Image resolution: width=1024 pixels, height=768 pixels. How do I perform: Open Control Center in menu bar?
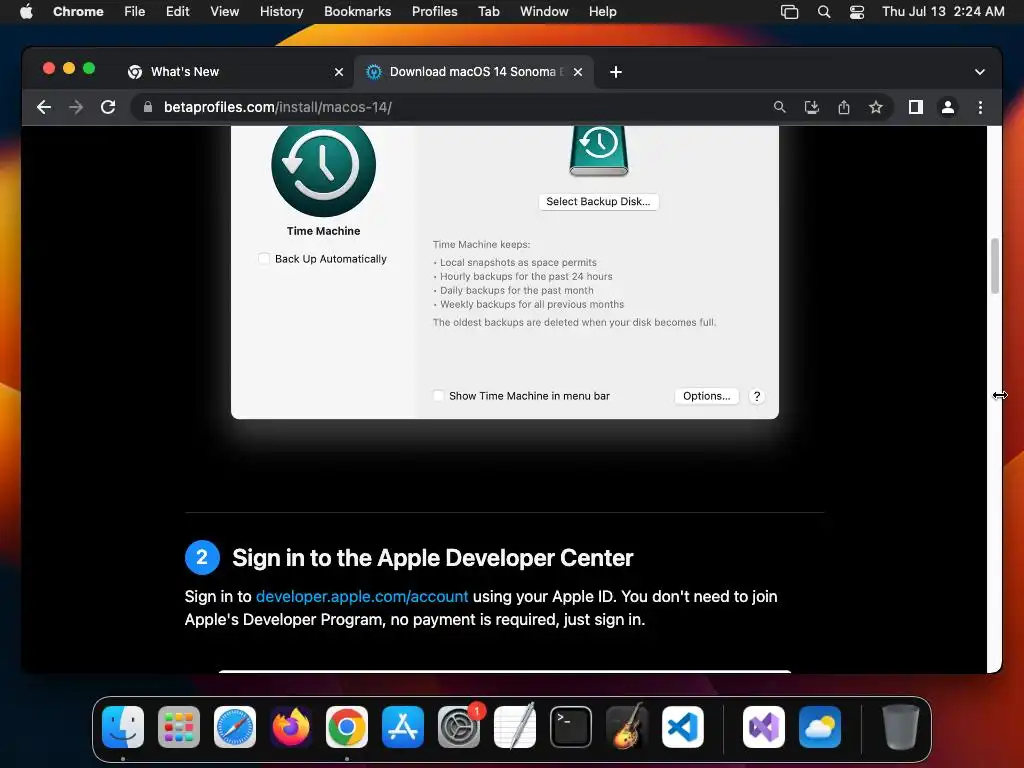coord(857,11)
